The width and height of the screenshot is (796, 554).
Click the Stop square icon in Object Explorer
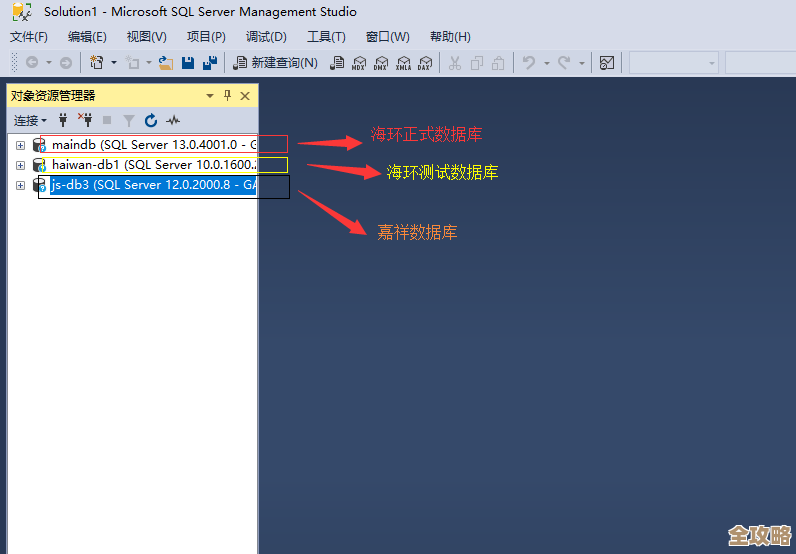click(107, 120)
